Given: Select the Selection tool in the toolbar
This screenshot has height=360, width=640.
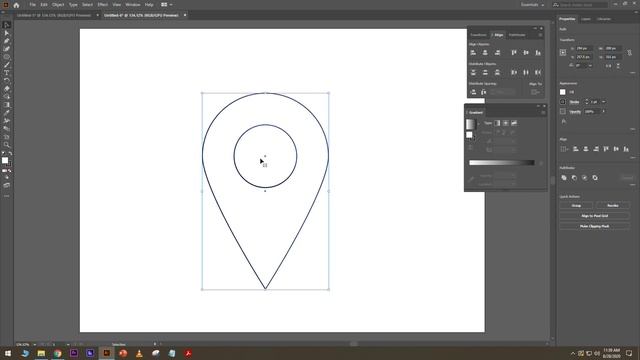Looking at the screenshot, I should click(x=7, y=25).
